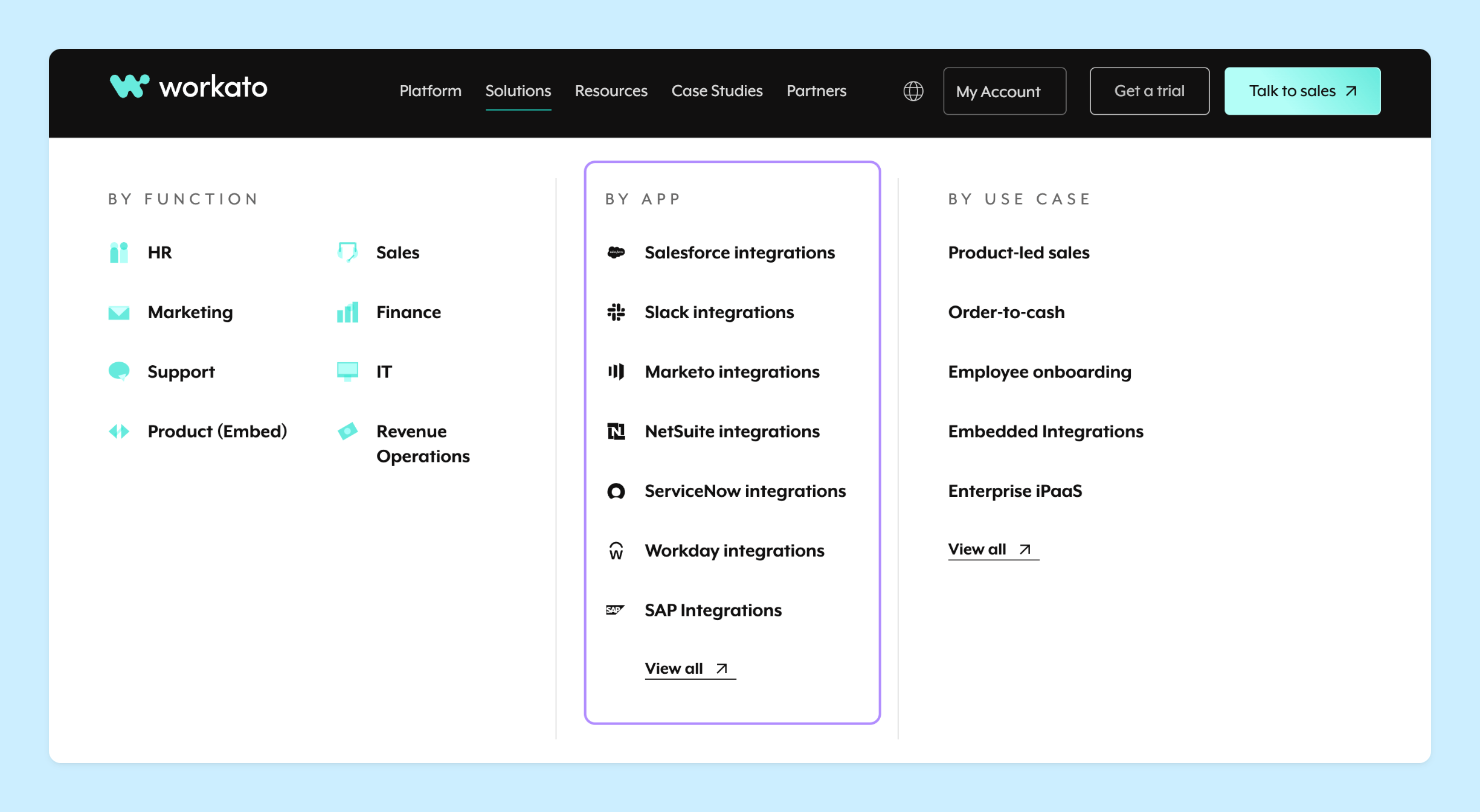Open the IT solutions link
The height and width of the screenshot is (812, 1480).
pos(384,371)
